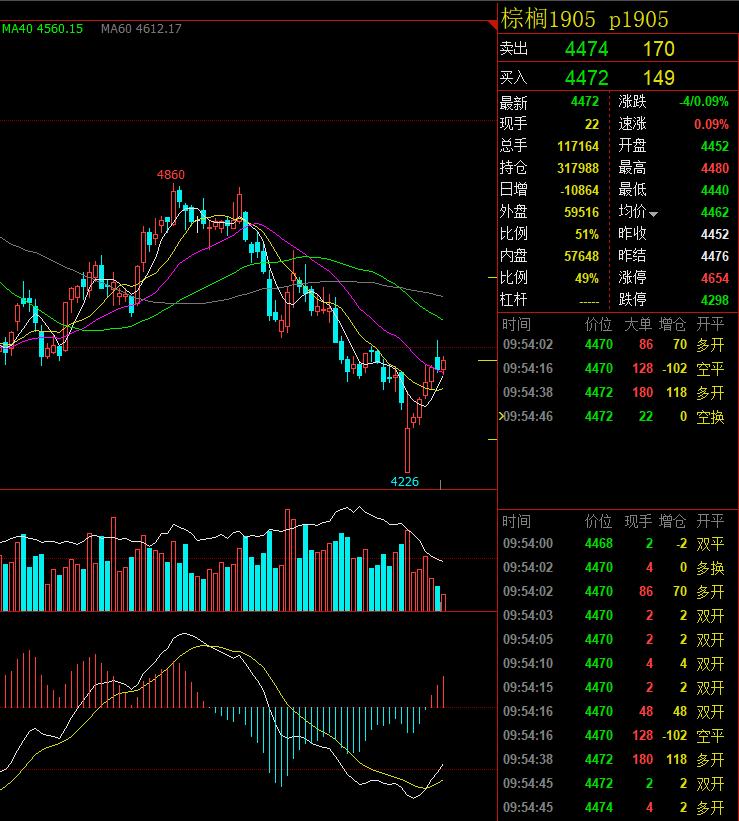The width and height of the screenshot is (739, 821).
Task: Click the red triangle beside the contract title
Action: point(491,11)
